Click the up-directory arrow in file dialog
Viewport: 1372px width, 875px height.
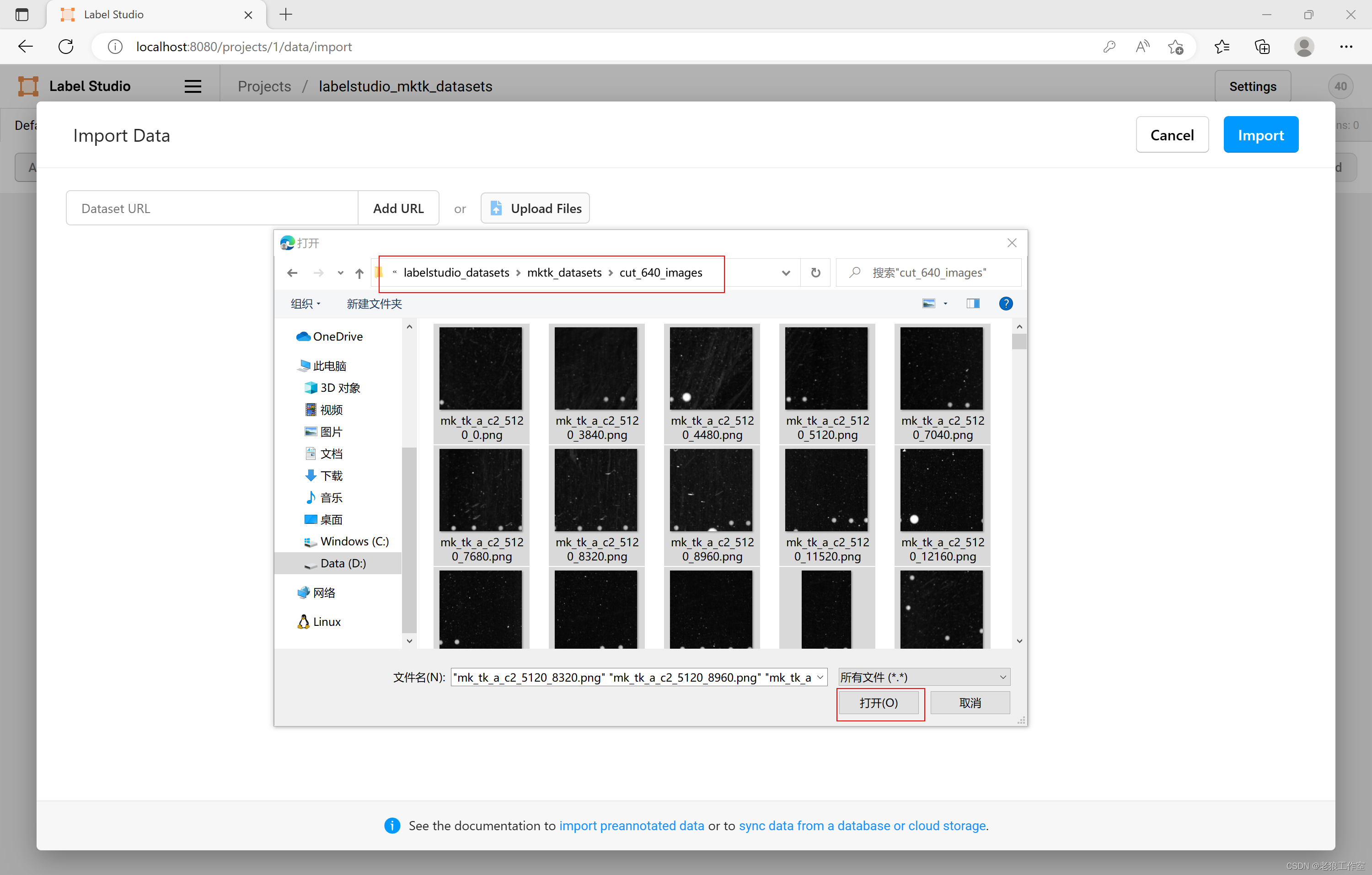(359, 273)
